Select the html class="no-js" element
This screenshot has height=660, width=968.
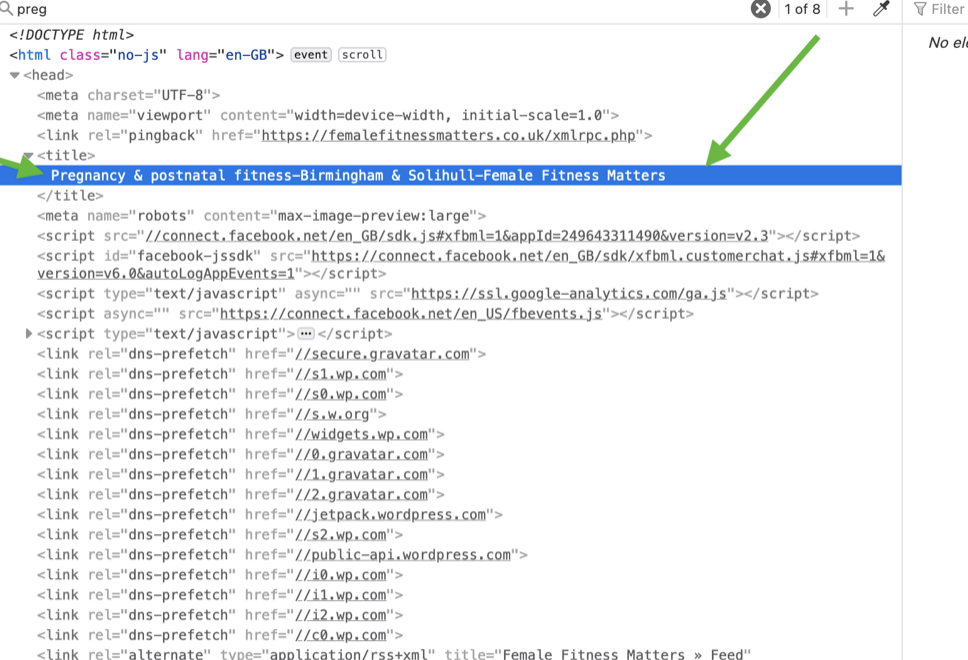tap(147, 55)
